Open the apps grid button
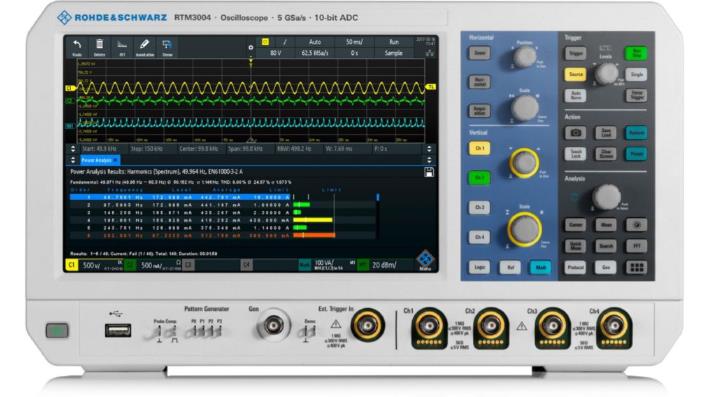Image resolution: width=710 pixels, height=397 pixels. pyautogui.click(x=636, y=268)
